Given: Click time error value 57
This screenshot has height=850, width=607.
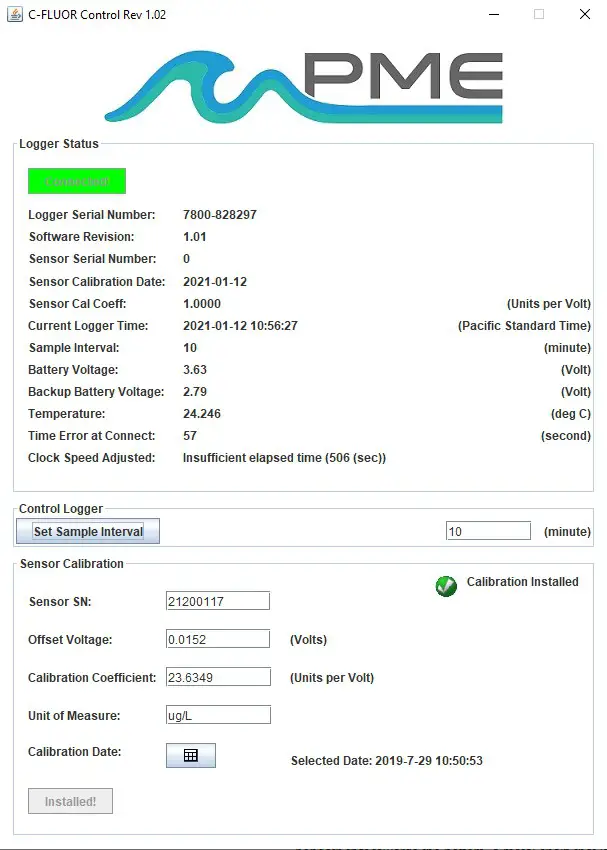Looking at the screenshot, I should click(x=190, y=436).
